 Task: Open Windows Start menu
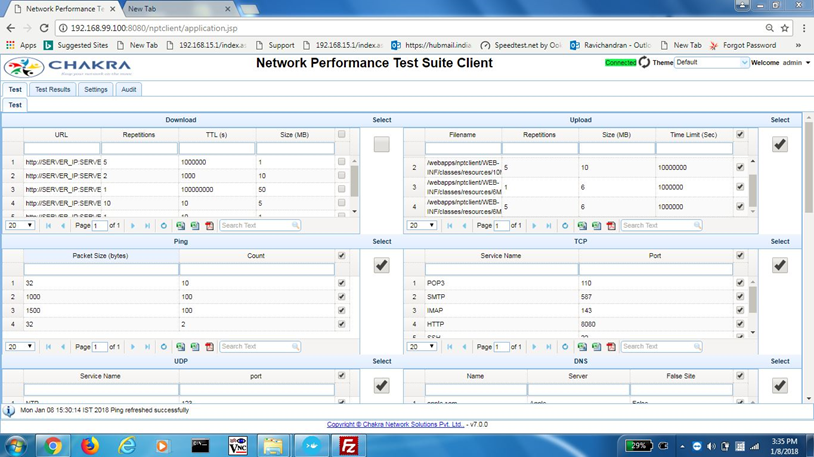click(16, 446)
